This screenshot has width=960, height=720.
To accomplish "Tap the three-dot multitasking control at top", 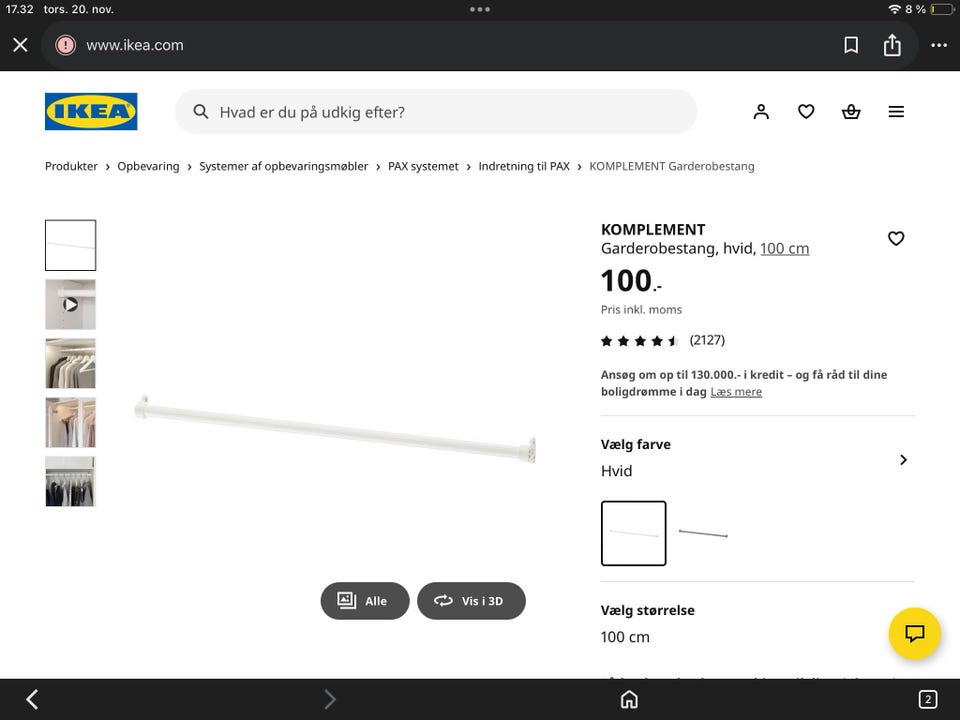I will [x=479, y=9].
